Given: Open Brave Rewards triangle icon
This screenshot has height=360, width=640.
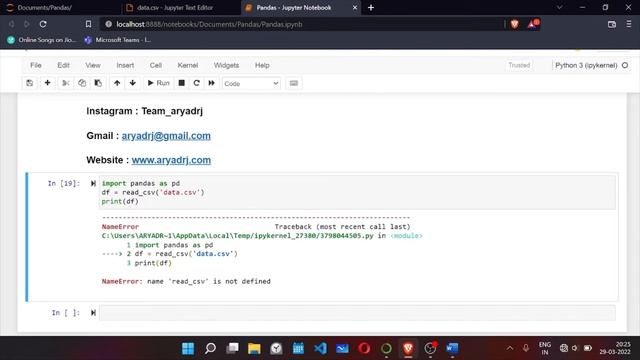Looking at the screenshot, I should click(533, 24).
